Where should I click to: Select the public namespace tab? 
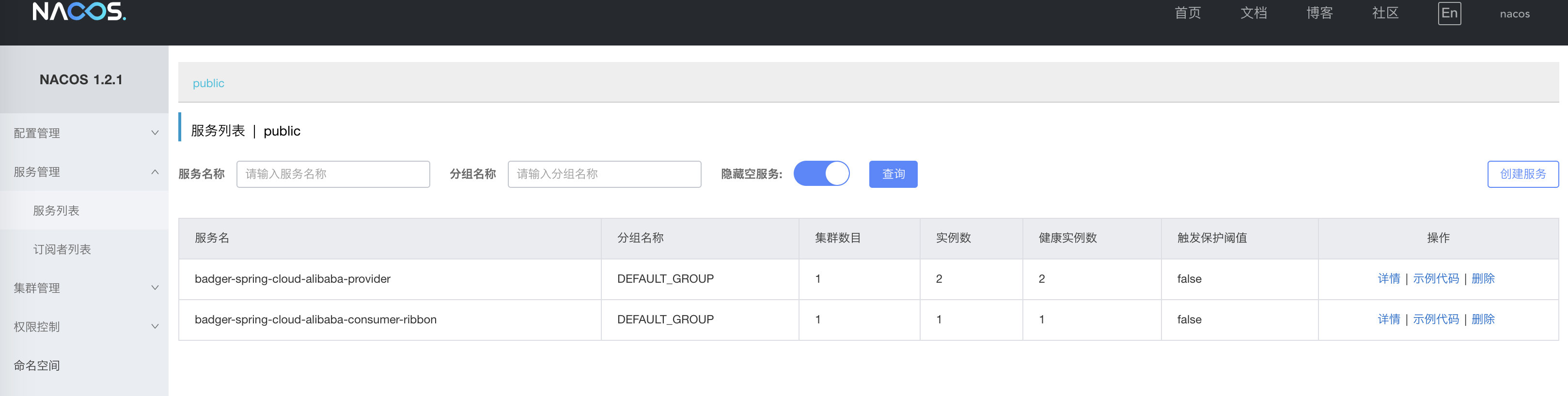(208, 83)
